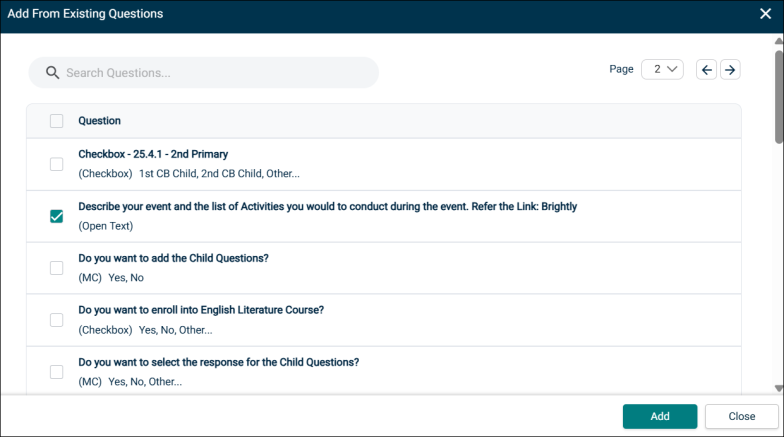Click the 'Describe your event' question title

(328, 206)
